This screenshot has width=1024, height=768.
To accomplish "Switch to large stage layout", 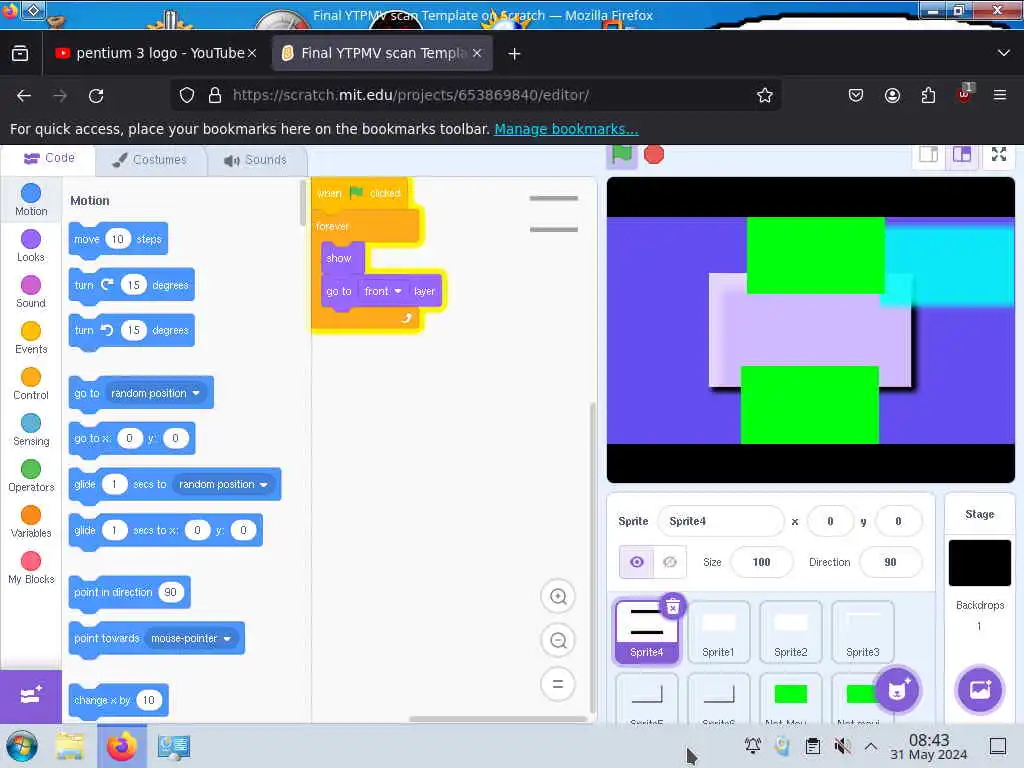I will click(962, 155).
